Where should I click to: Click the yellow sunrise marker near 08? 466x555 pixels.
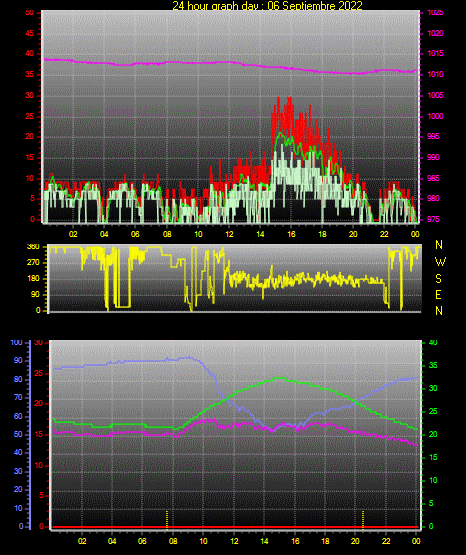tap(167, 520)
